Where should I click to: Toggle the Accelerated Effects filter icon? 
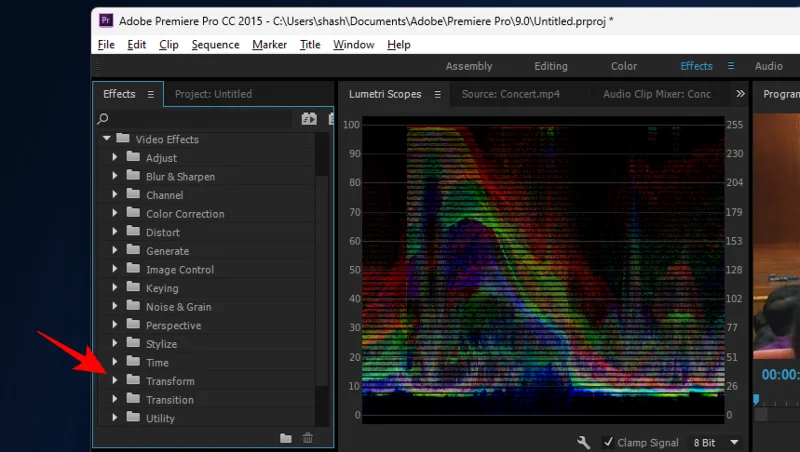pyautogui.click(x=309, y=119)
